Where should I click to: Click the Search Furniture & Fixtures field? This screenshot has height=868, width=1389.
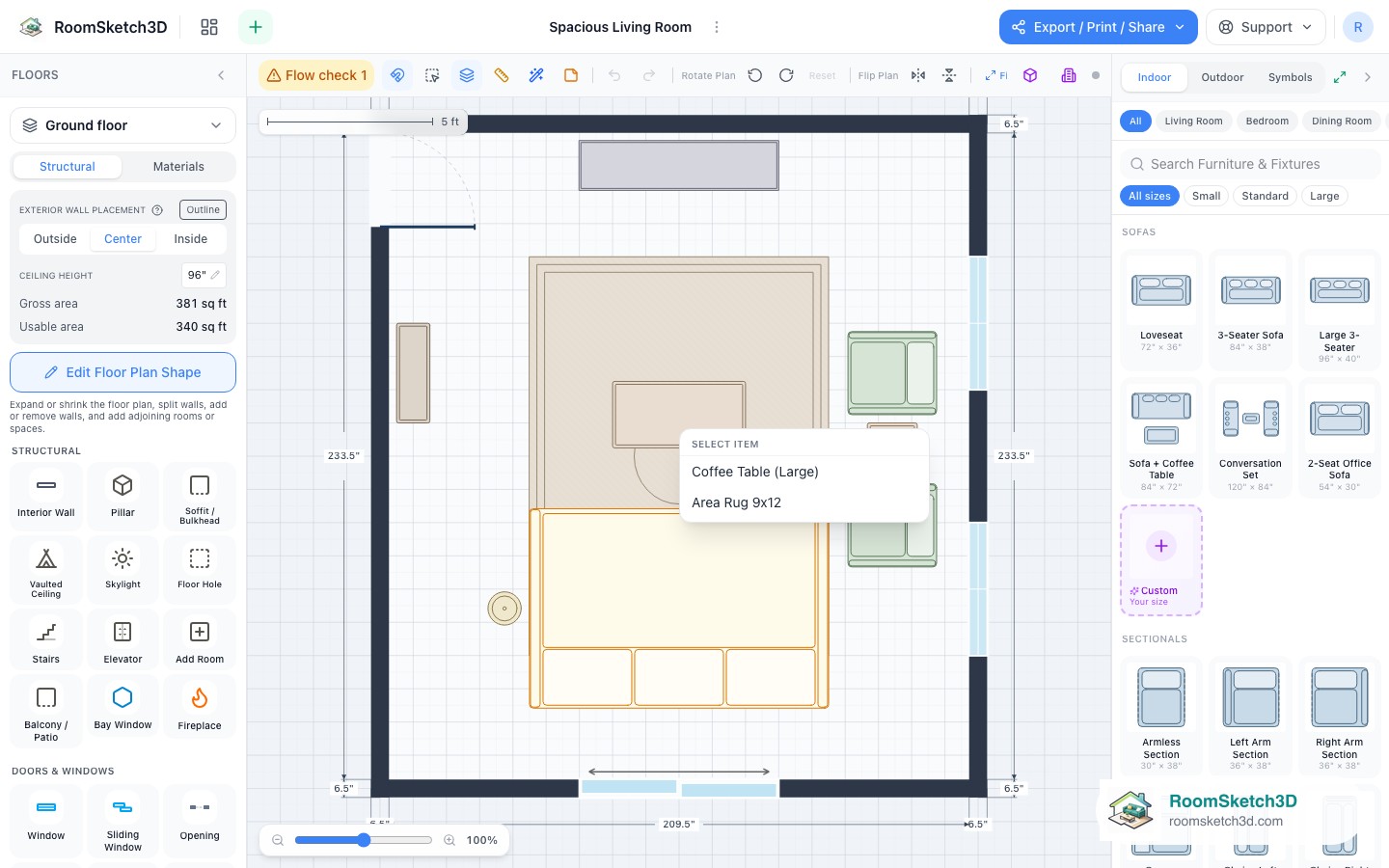tap(1250, 164)
